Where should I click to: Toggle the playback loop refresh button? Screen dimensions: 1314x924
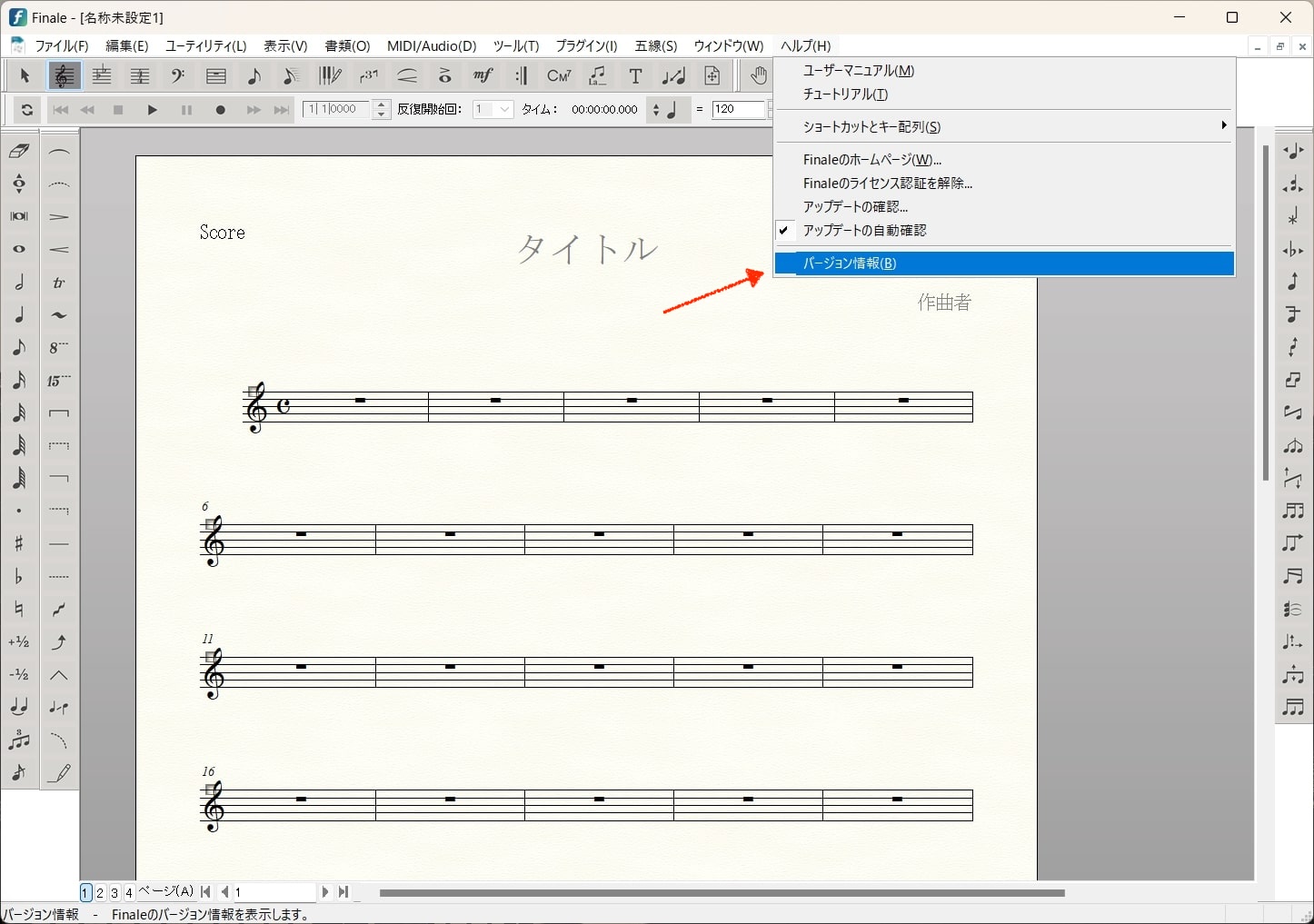pos(27,110)
